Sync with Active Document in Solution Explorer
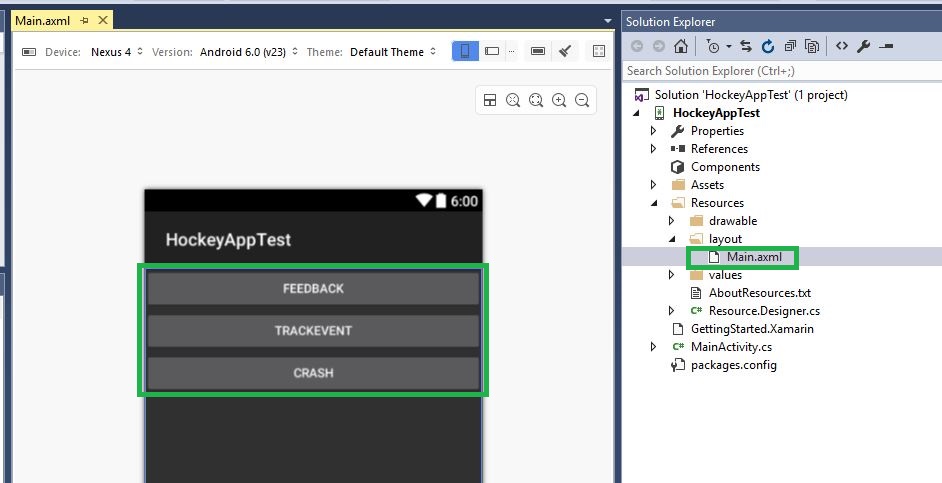Screen dimensions: 942x483 coord(746,46)
